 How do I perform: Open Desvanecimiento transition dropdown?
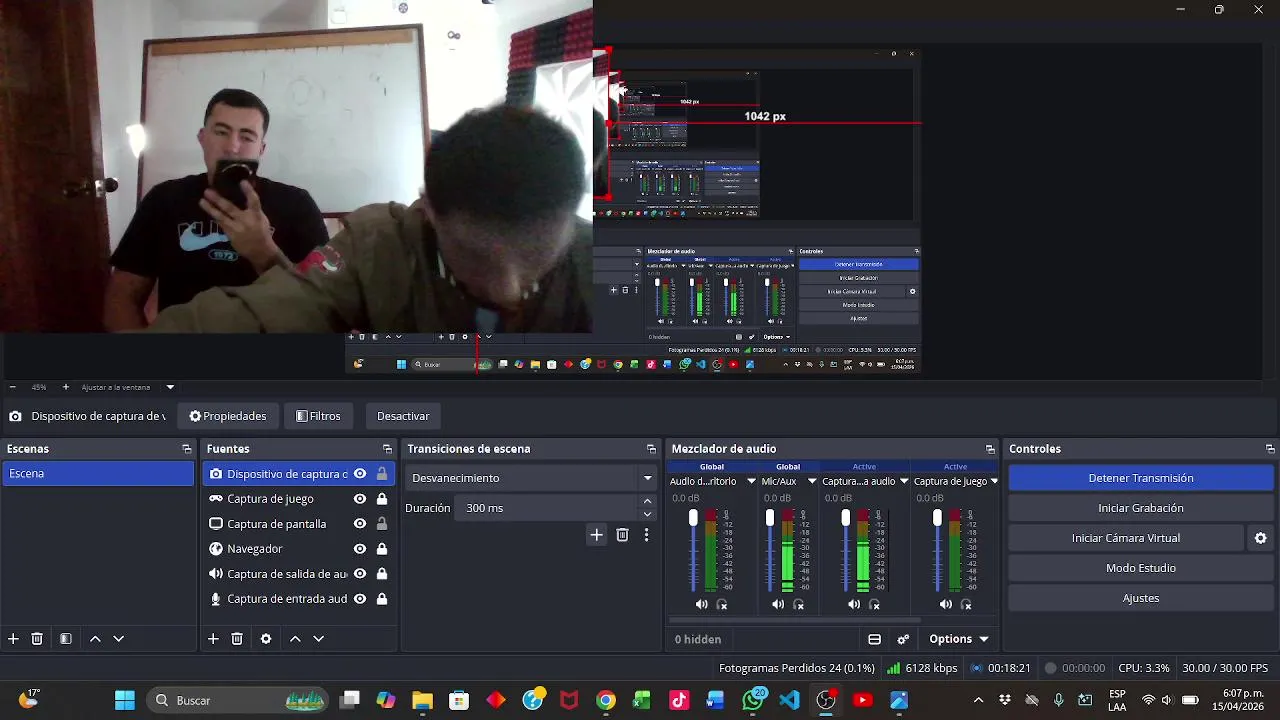[x=647, y=478]
